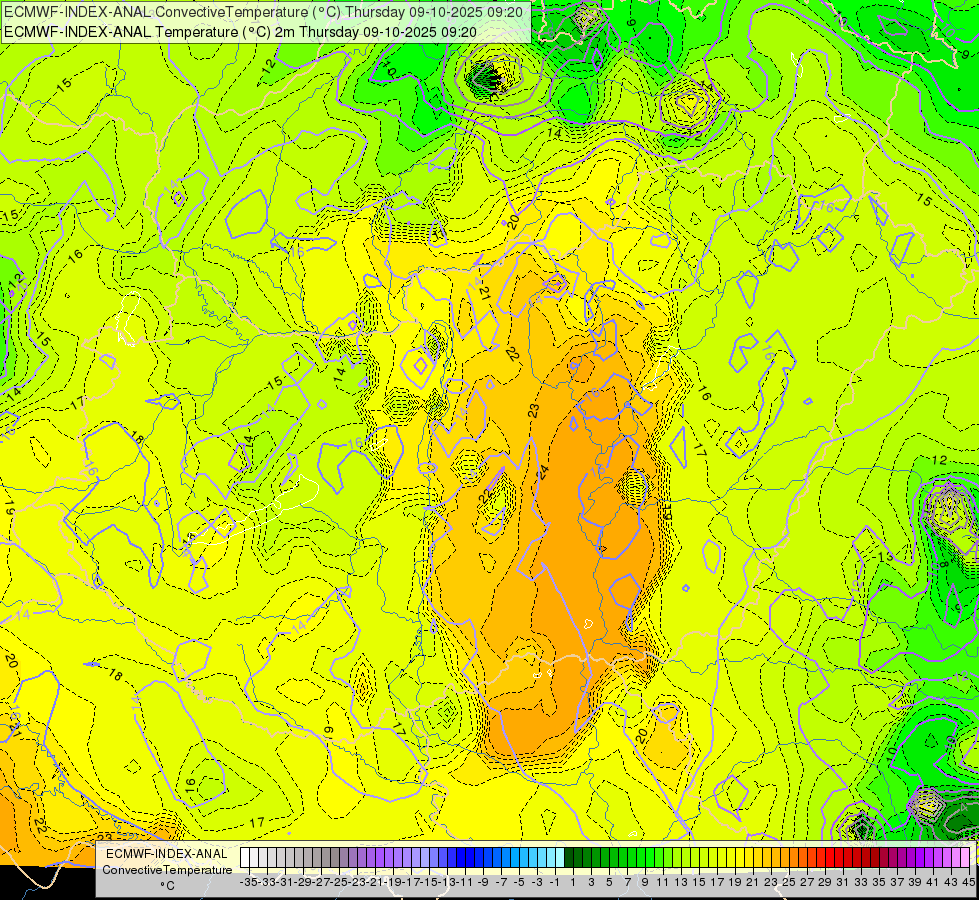Select the legend swatch above value 39
Viewport: 979px width, 900px height.
tap(911, 858)
